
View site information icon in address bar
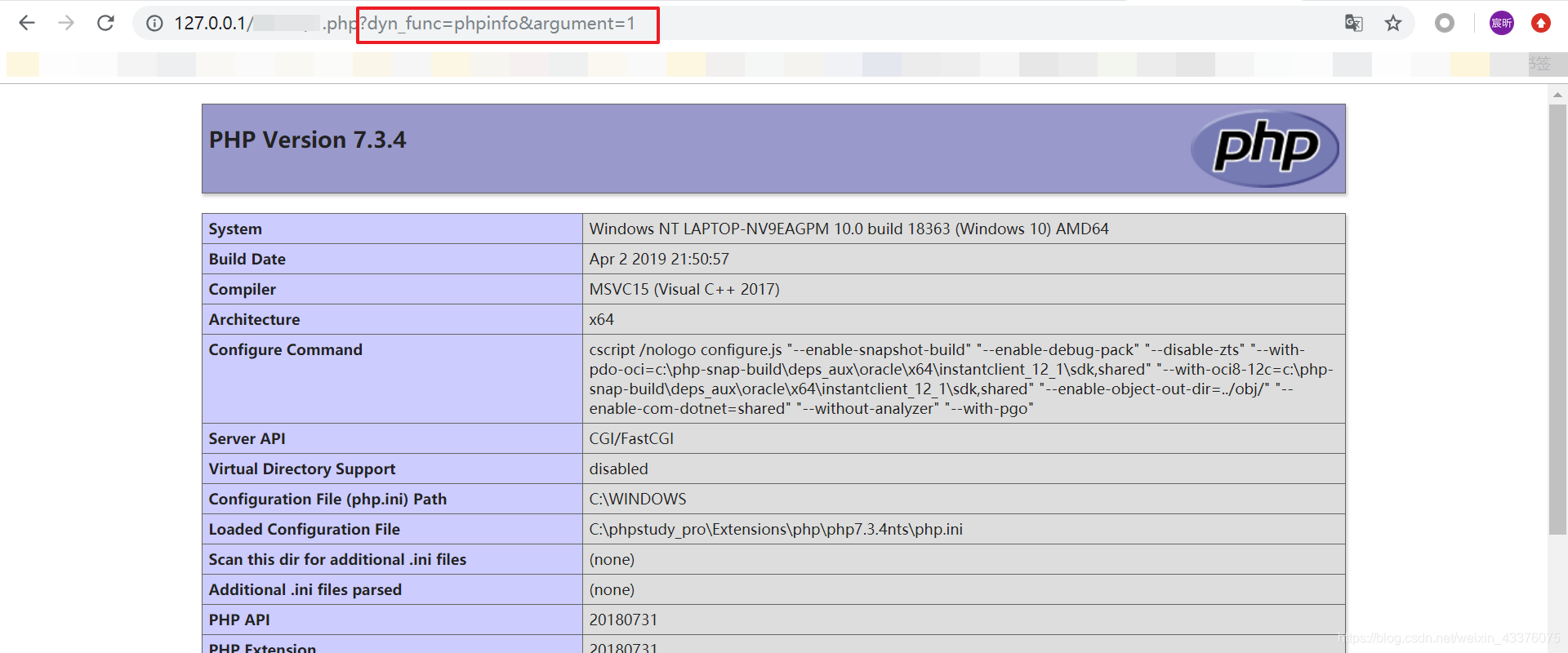pos(154,24)
